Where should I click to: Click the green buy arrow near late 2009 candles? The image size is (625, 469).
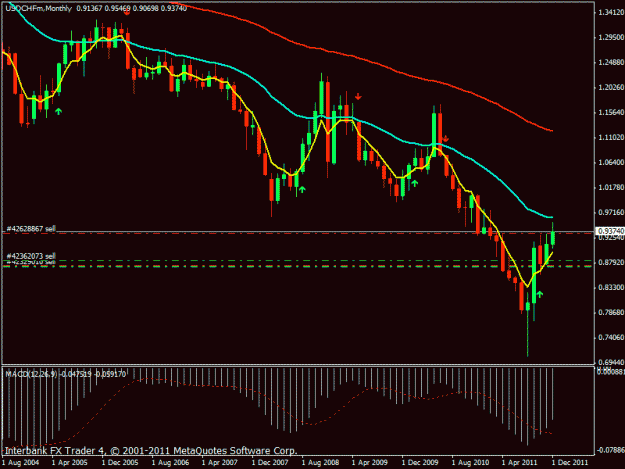point(415,183)
